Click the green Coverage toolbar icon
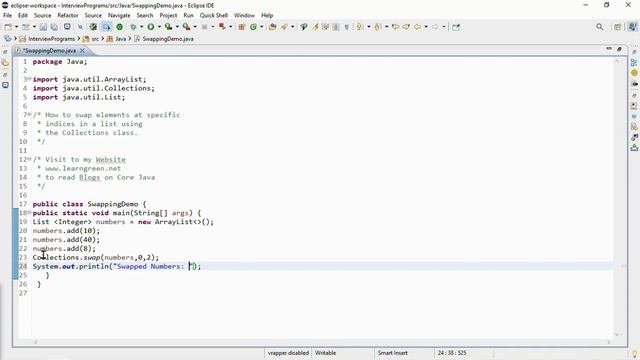 tap(120, 27)
